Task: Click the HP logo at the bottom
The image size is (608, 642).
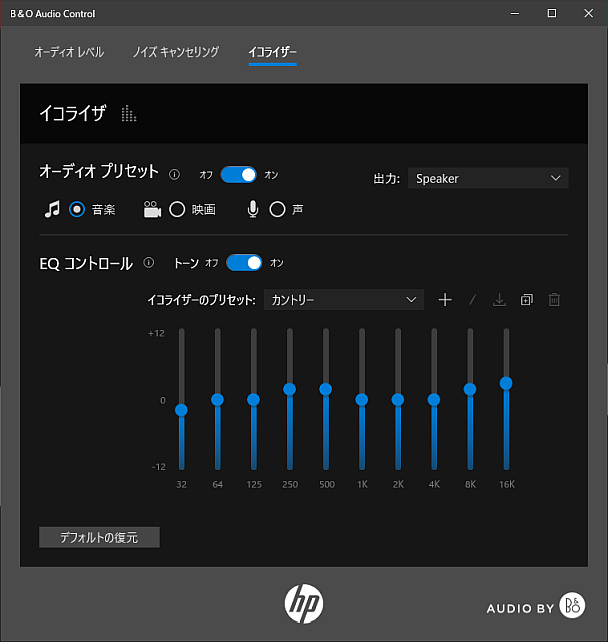Action: tap(304, 604)
